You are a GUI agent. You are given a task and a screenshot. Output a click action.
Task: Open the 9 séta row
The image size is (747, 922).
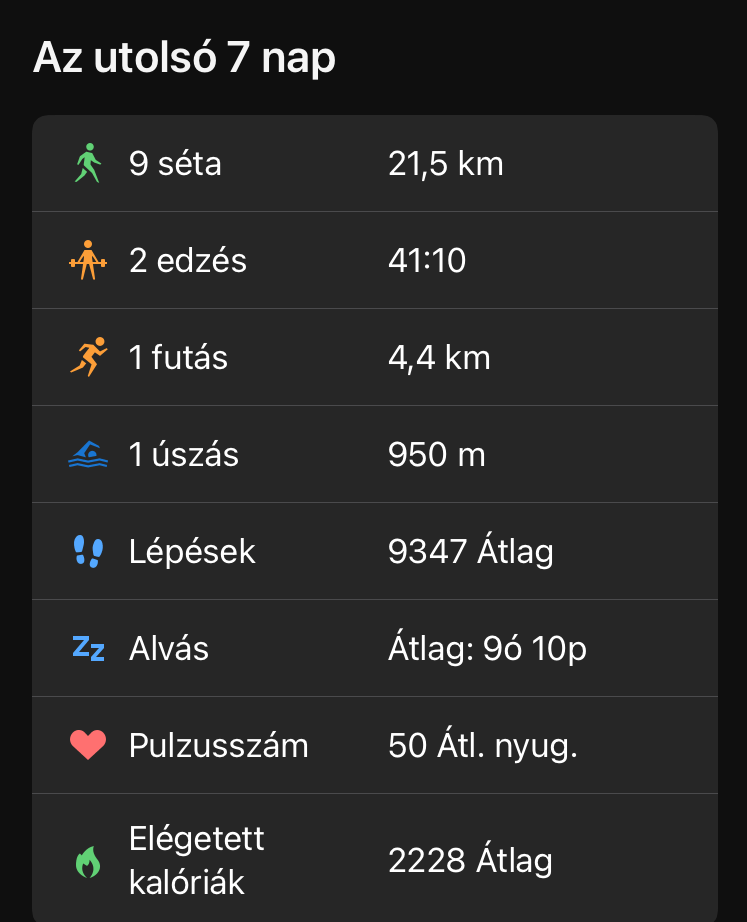(175, 163)
